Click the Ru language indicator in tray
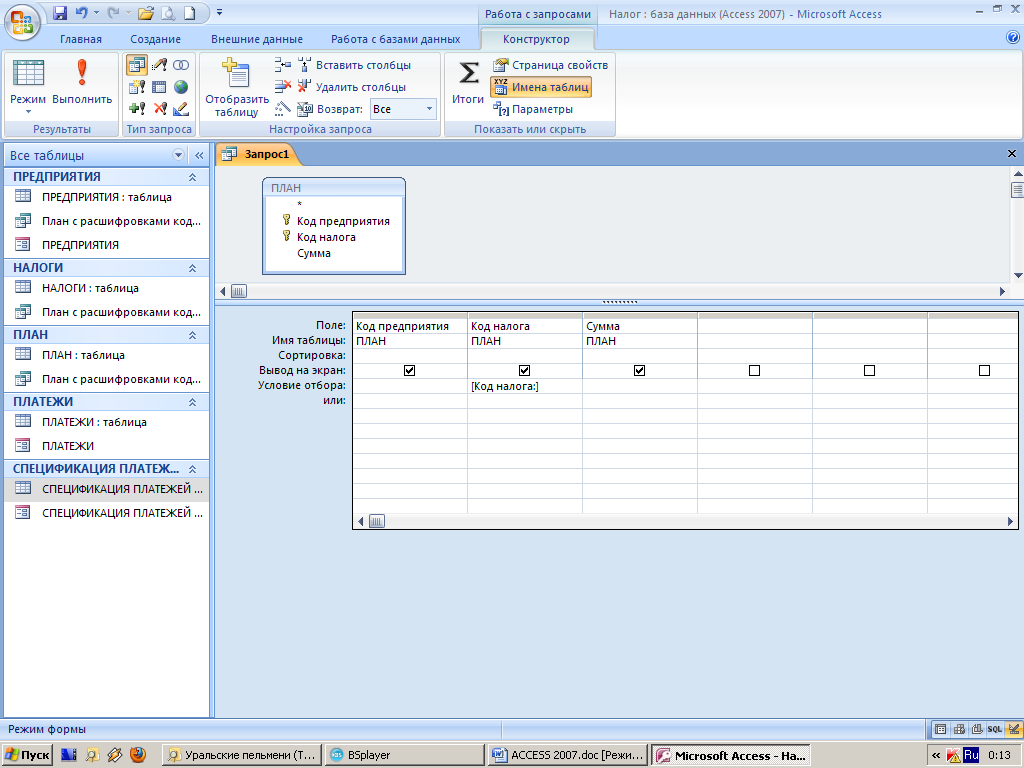Viewport: 1024px width, 768px height. 971,755
